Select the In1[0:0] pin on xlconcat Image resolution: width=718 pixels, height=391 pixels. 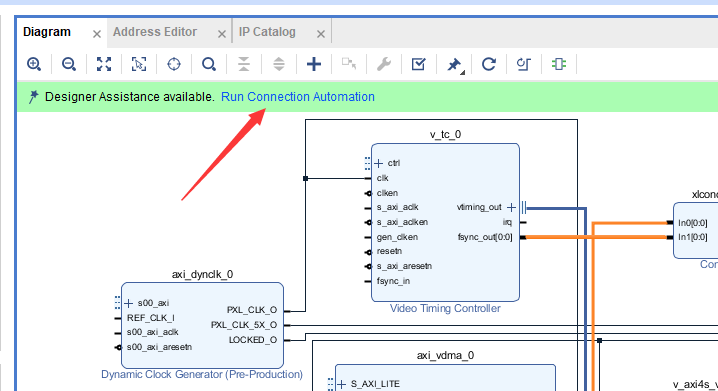(x=693, y=237)
